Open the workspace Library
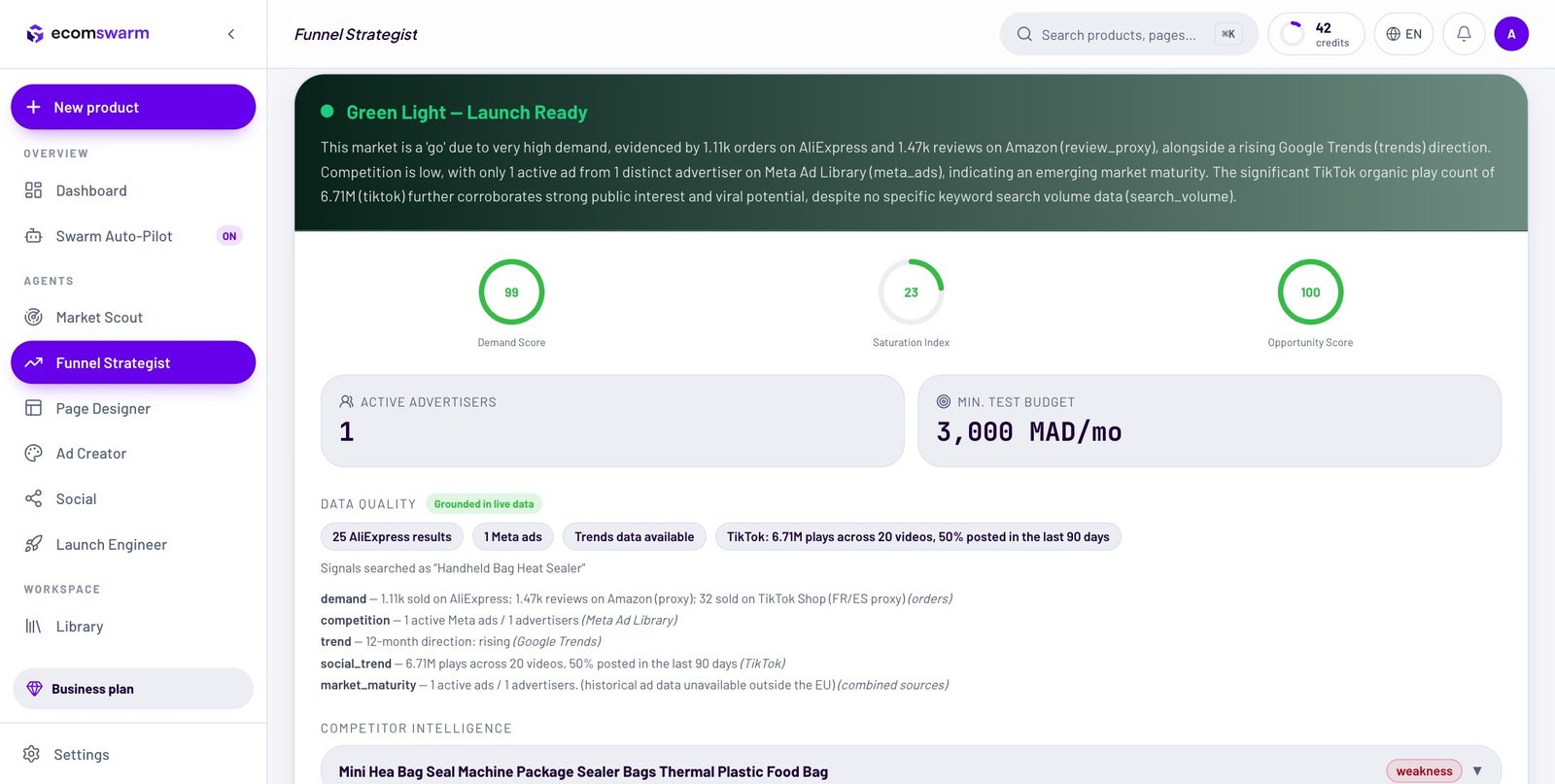This screenshot has width=1555, height=784. (133, 627)
